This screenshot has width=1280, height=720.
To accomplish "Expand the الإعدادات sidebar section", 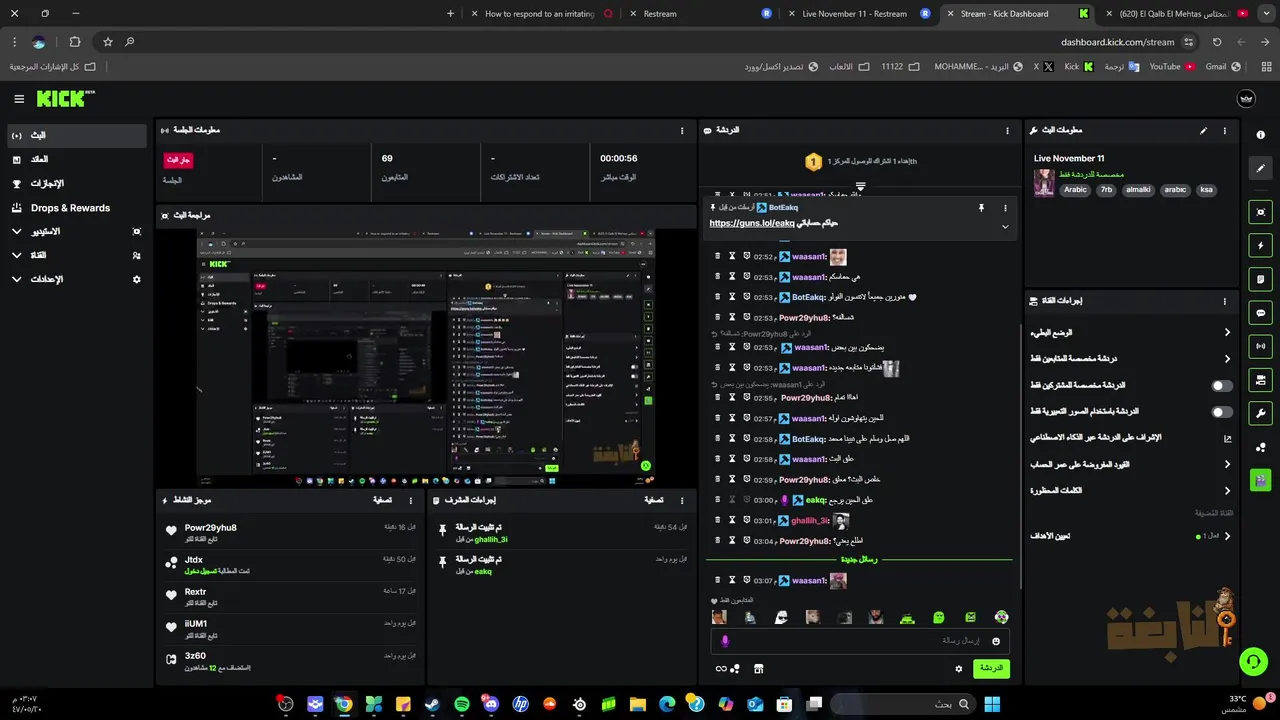I will pyautogui.click(x=77, y=279).
